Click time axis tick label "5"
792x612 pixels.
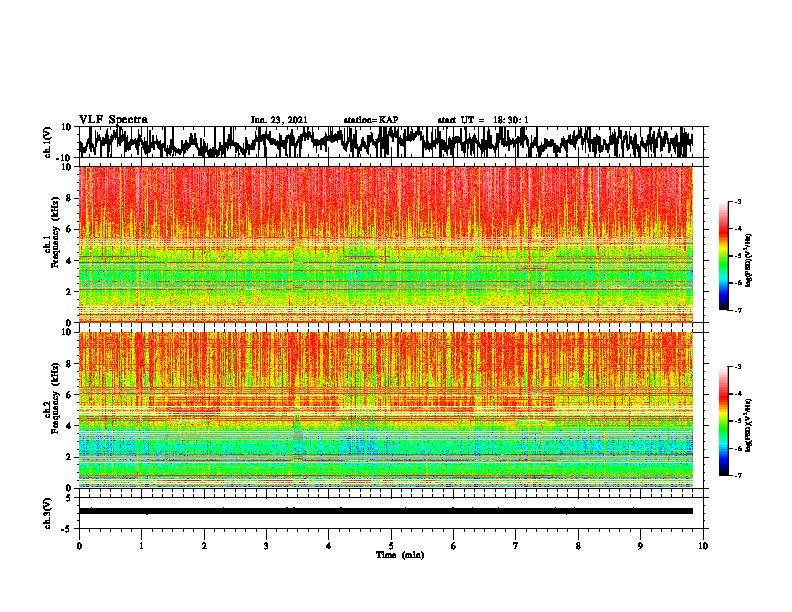click(x=391, y=546)
